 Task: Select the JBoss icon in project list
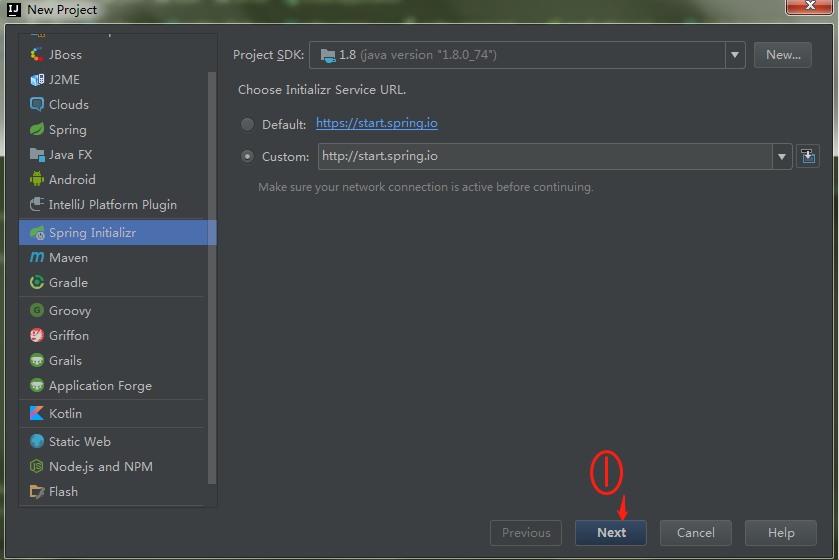[x=36, y=55]
